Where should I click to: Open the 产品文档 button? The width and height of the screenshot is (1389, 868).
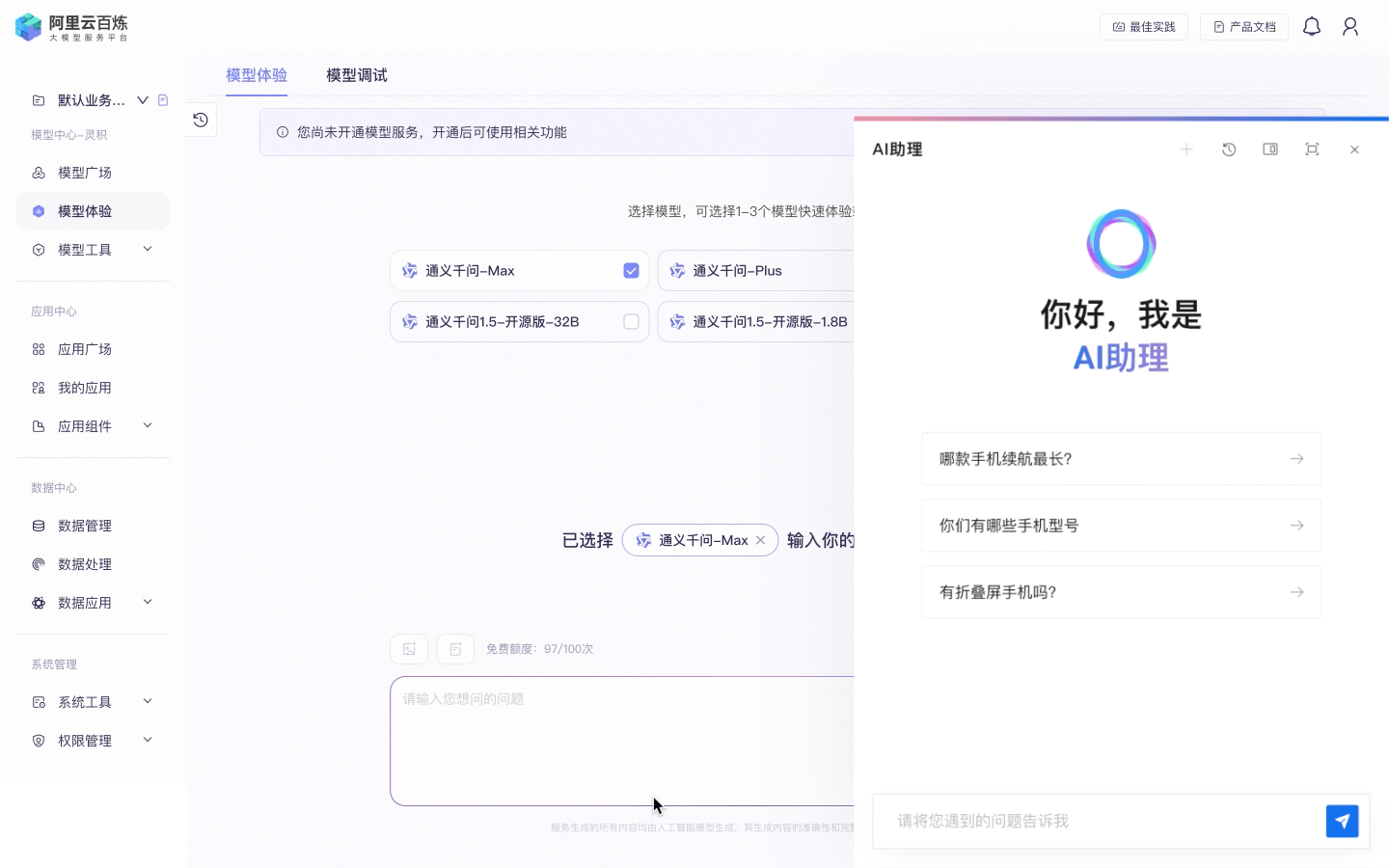click(x=1244, y=27)
